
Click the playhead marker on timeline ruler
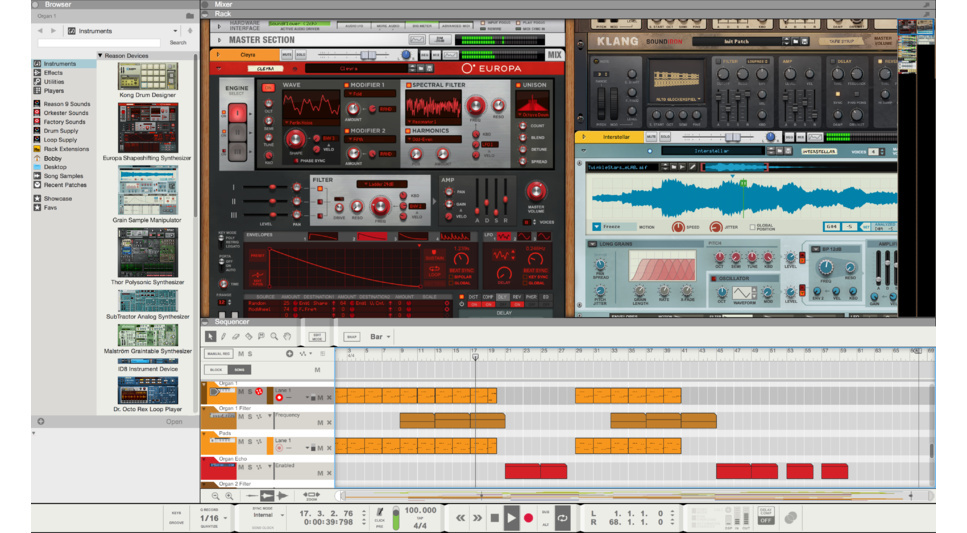coord(475,356)
